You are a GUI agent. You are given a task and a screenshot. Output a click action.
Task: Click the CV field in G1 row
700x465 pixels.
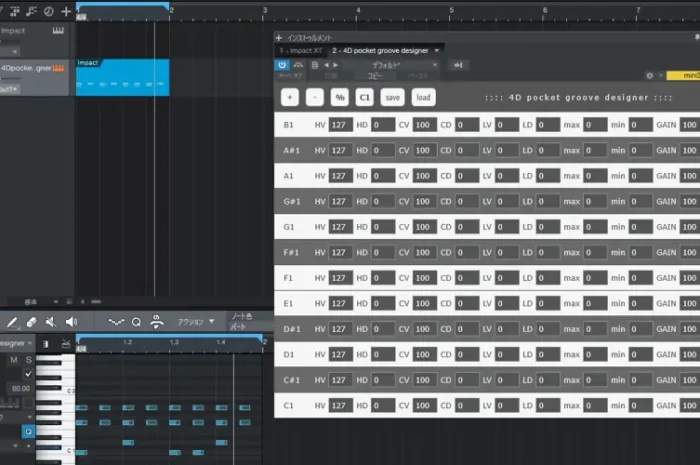click(424, 227)
